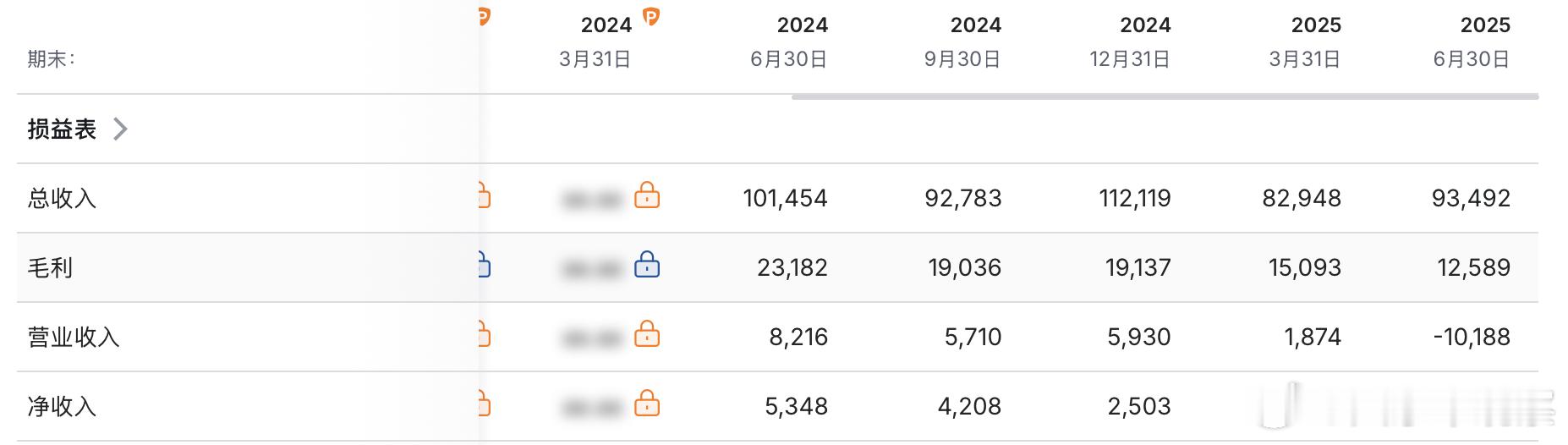Viewport: 1568px width, 445px height.
Task: Click the horizontal scrollbar under the date headers
Action: click(x=1164, y=97)
